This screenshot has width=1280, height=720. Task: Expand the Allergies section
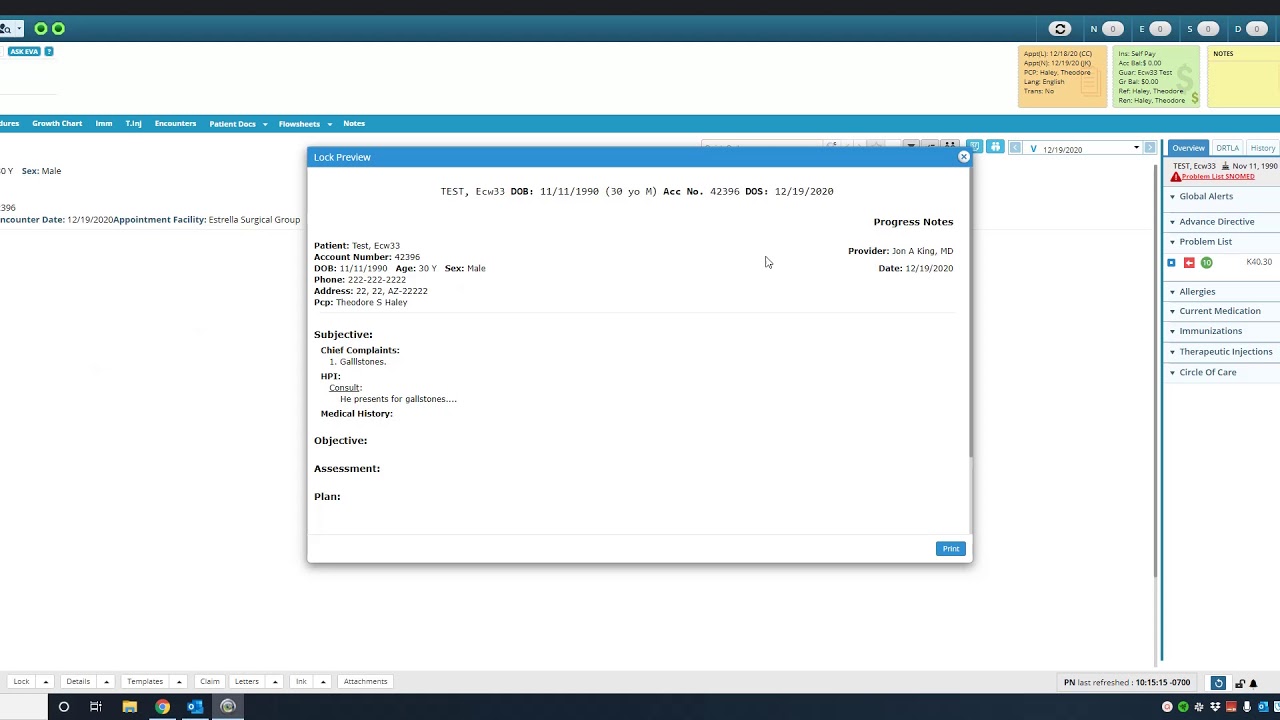(x=1172, y=292)
